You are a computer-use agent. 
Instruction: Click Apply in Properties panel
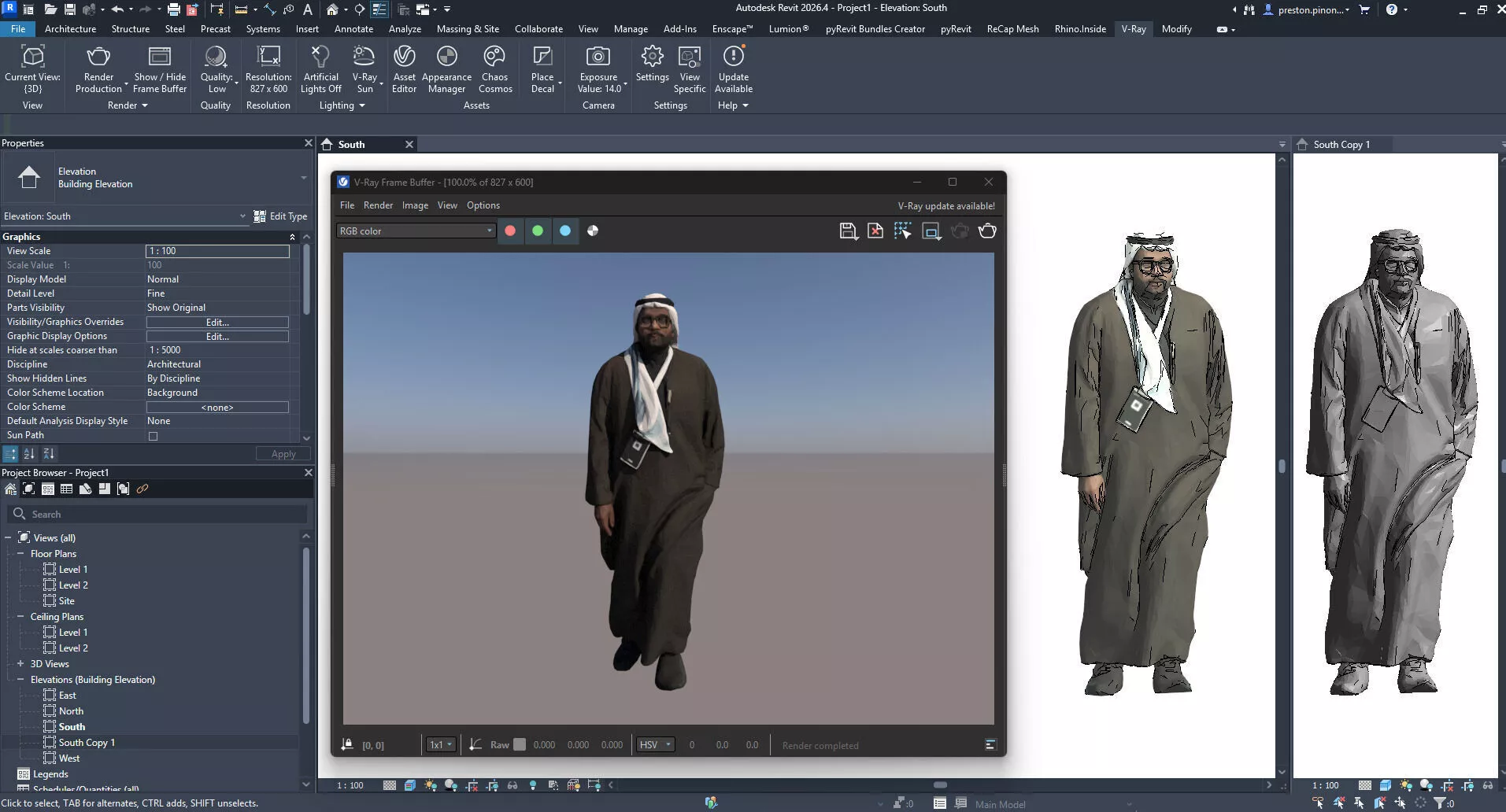[283, 454]
